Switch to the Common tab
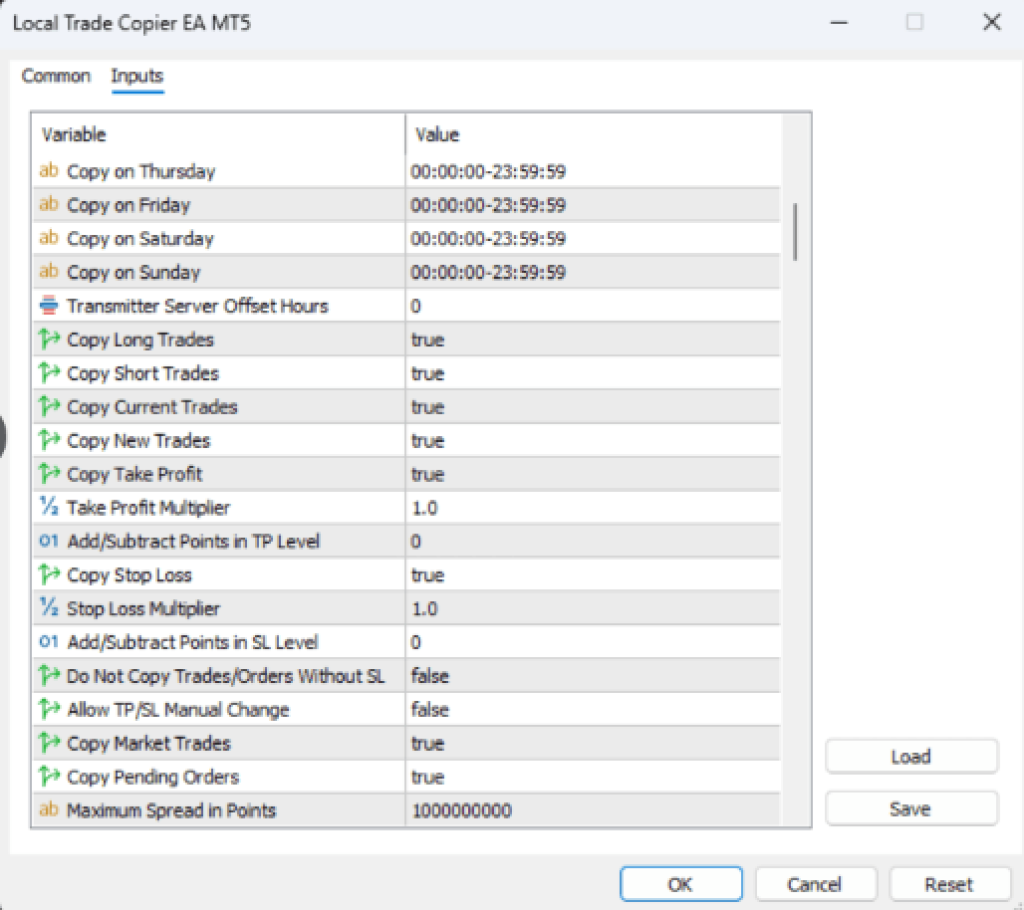Viewport: 1024px width, 910px height. [x=56, y=76]
